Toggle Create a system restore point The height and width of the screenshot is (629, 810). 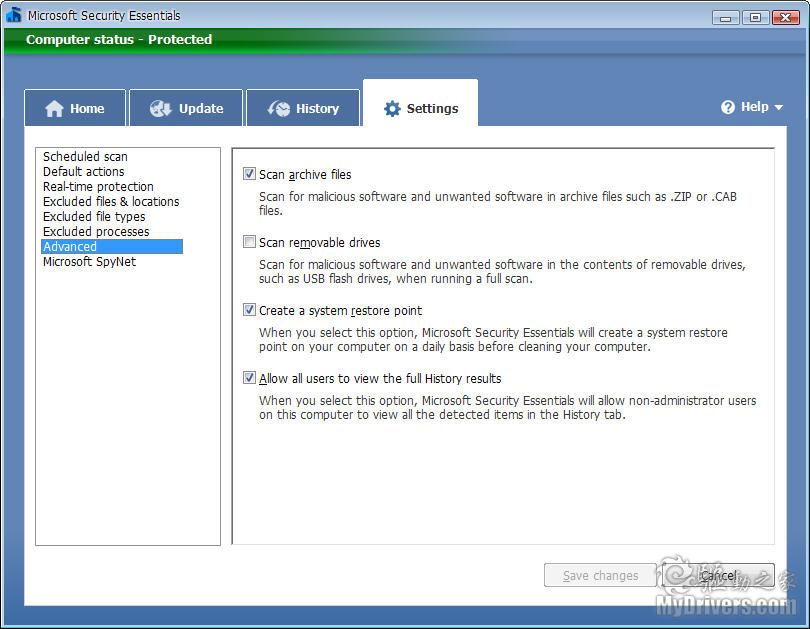point(249,310)
